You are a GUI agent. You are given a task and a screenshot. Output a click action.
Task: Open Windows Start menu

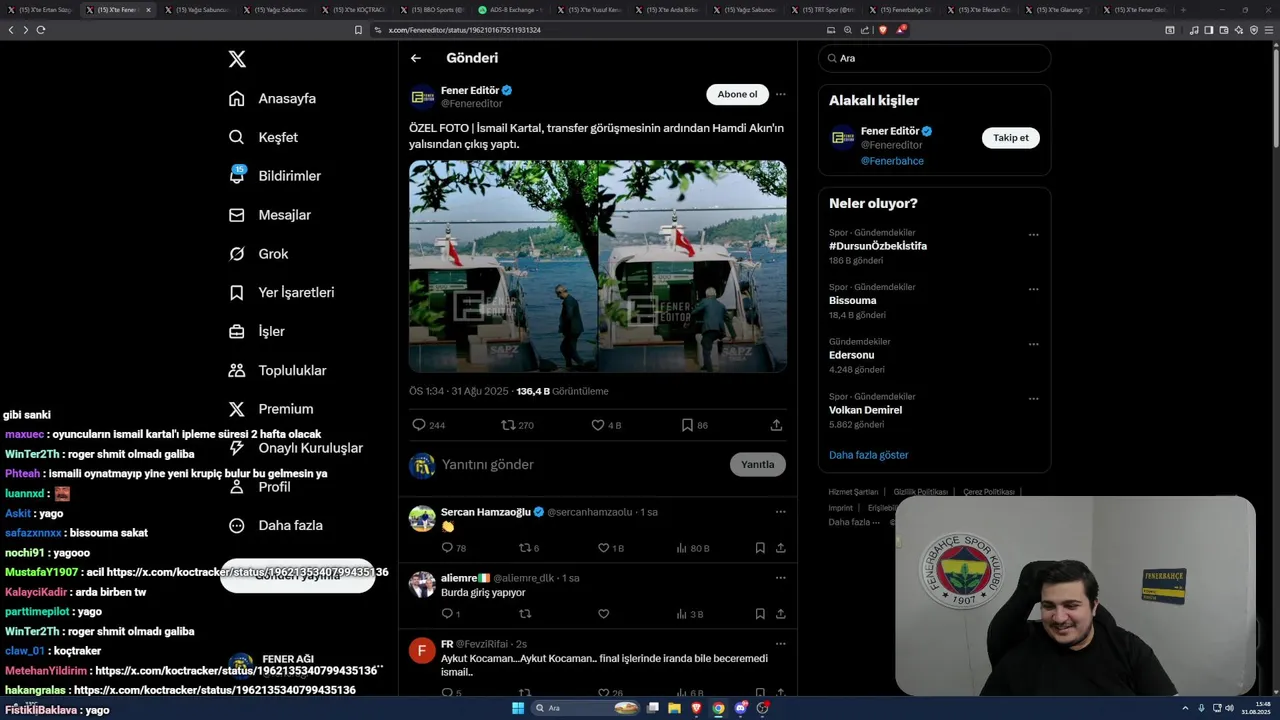518,708
